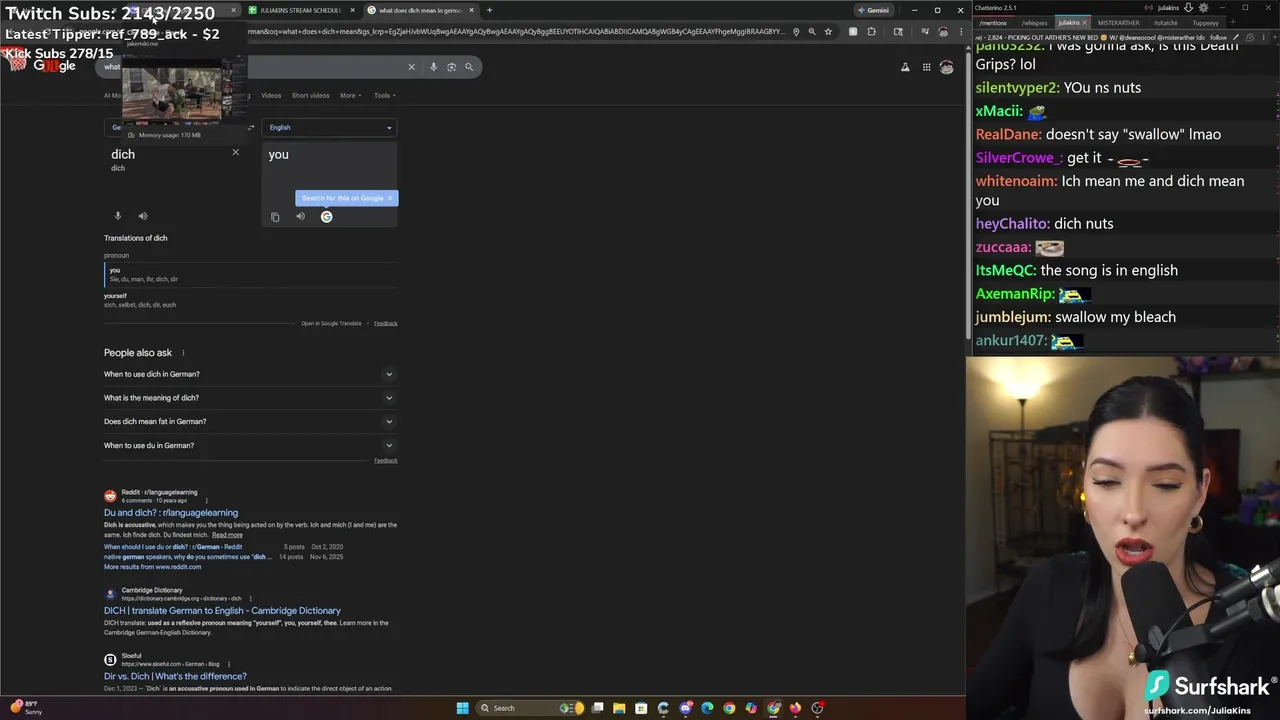
Task: Swap translation languages arrows icon
Action: coord(251,127)
